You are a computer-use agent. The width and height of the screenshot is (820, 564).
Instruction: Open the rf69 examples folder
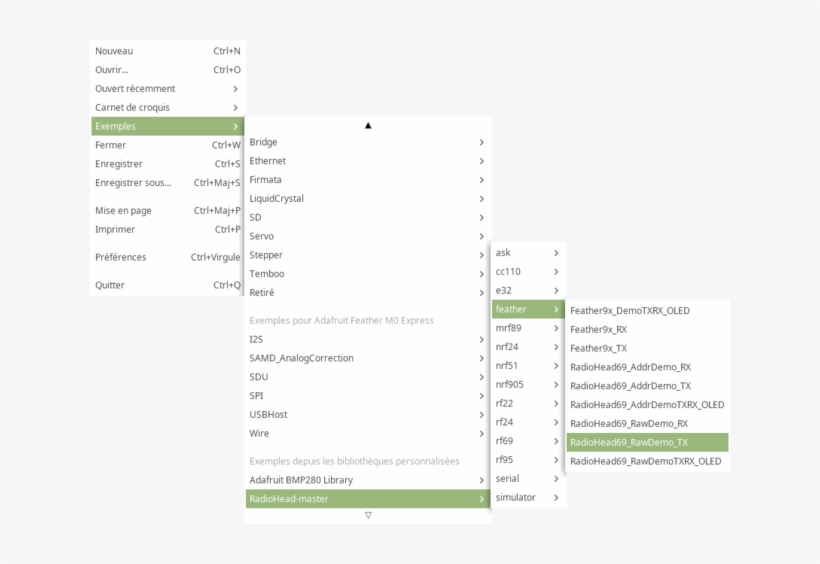(504, 441)
